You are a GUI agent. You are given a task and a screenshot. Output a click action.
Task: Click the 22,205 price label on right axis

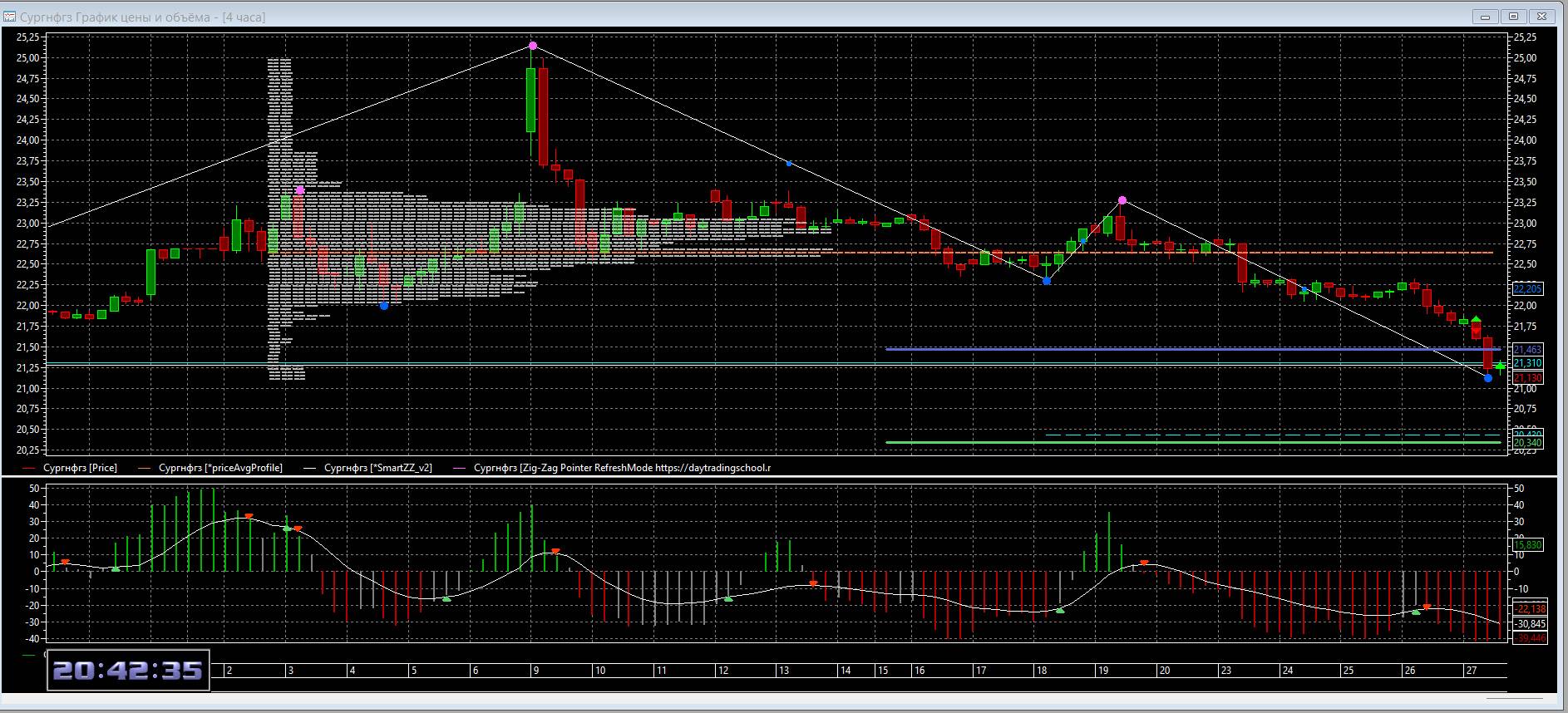pos(1528,288)
